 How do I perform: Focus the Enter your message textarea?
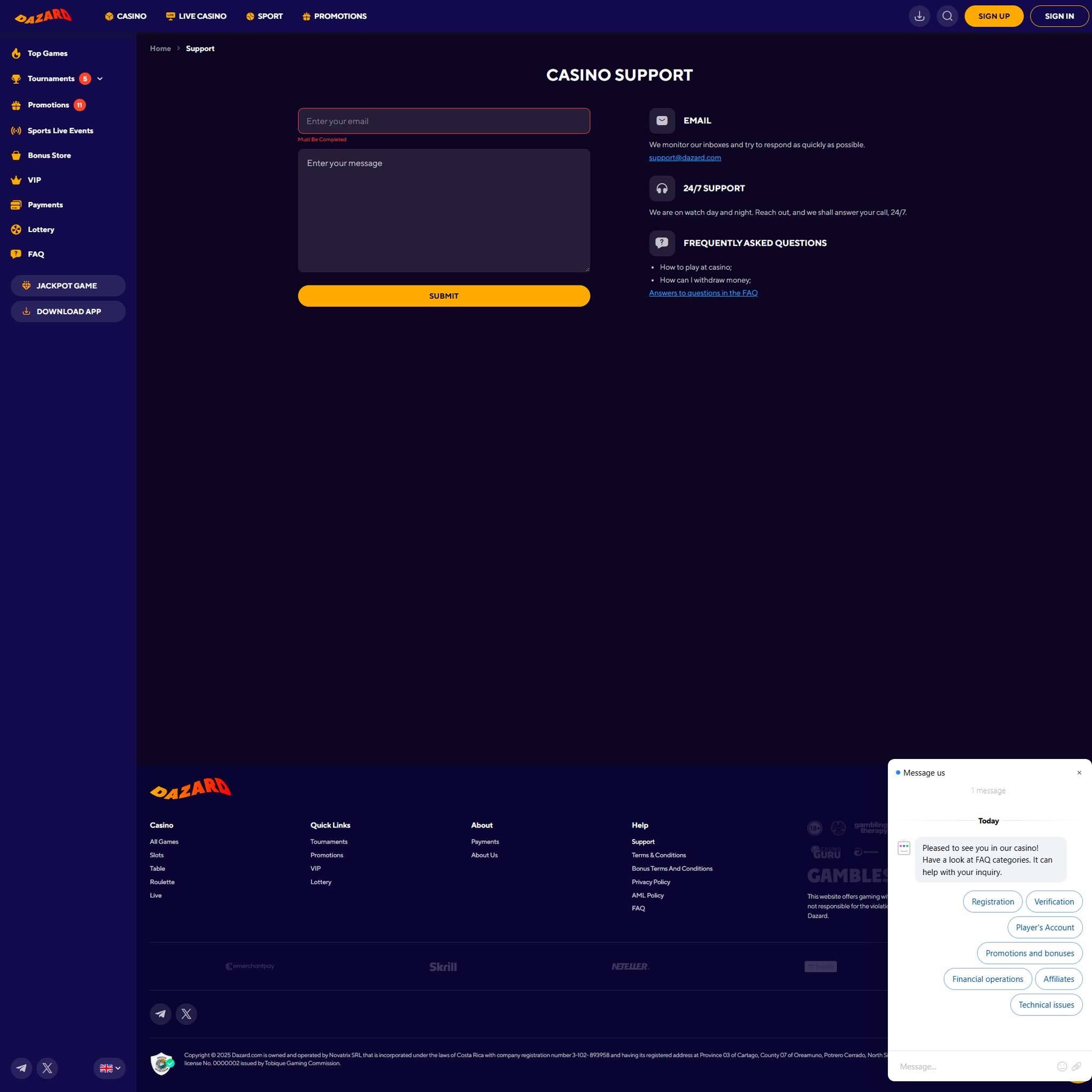pos(444,210)
